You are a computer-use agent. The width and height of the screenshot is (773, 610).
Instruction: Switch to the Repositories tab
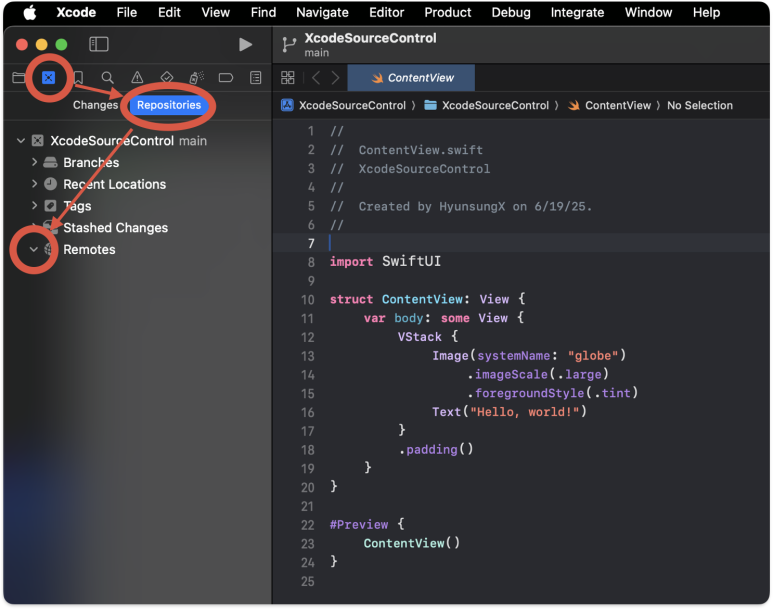pyautogui.click(x=169, y=105)
